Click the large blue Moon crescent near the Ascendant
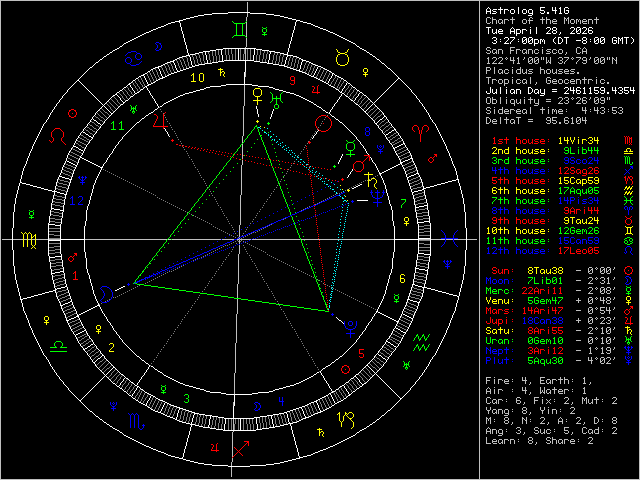Viewport: 640px width, 480px height. pos(106,294)
